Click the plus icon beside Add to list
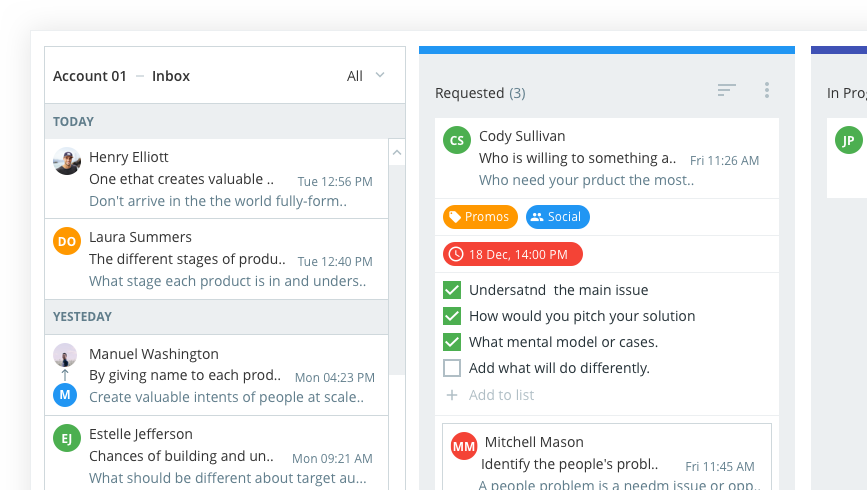This screenshot has height=490, width=867. coord(452,395)
